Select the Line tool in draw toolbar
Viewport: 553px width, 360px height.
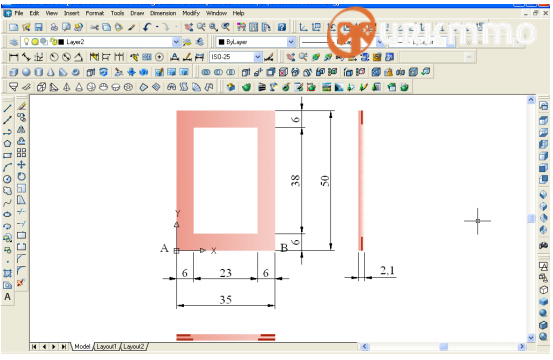tap(7, 108)
